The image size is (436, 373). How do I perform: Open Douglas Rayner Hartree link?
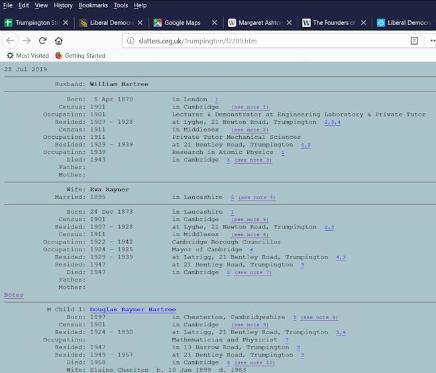[133, 309]
